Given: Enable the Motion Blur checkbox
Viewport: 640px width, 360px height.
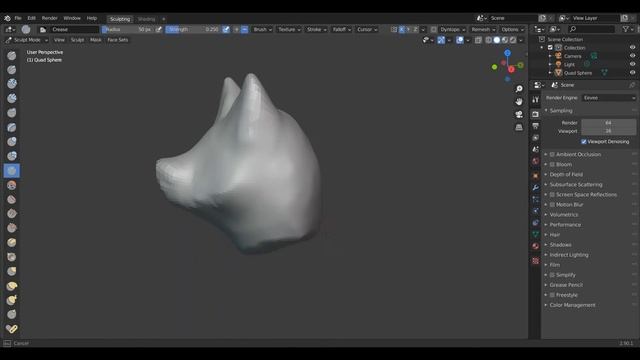Looking at the screenshot, I should (552, 204).
